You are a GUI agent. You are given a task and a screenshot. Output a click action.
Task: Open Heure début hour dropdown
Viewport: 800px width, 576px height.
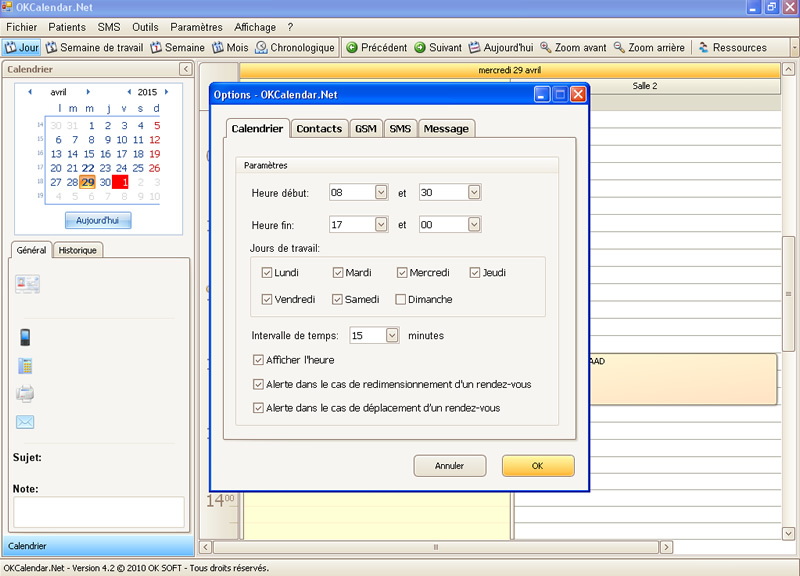pyautogui.click(x=381, y=192)
